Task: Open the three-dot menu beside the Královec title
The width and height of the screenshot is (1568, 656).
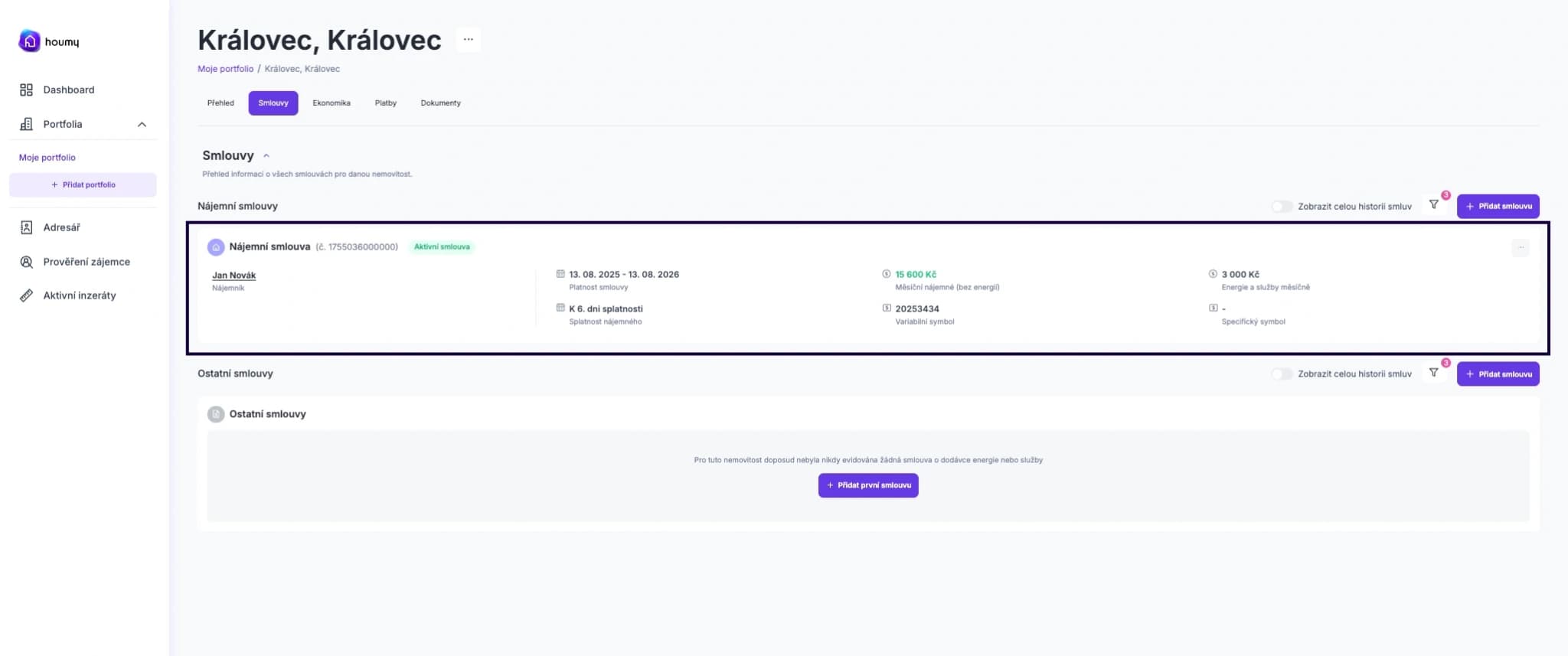Action: [468, 40]
